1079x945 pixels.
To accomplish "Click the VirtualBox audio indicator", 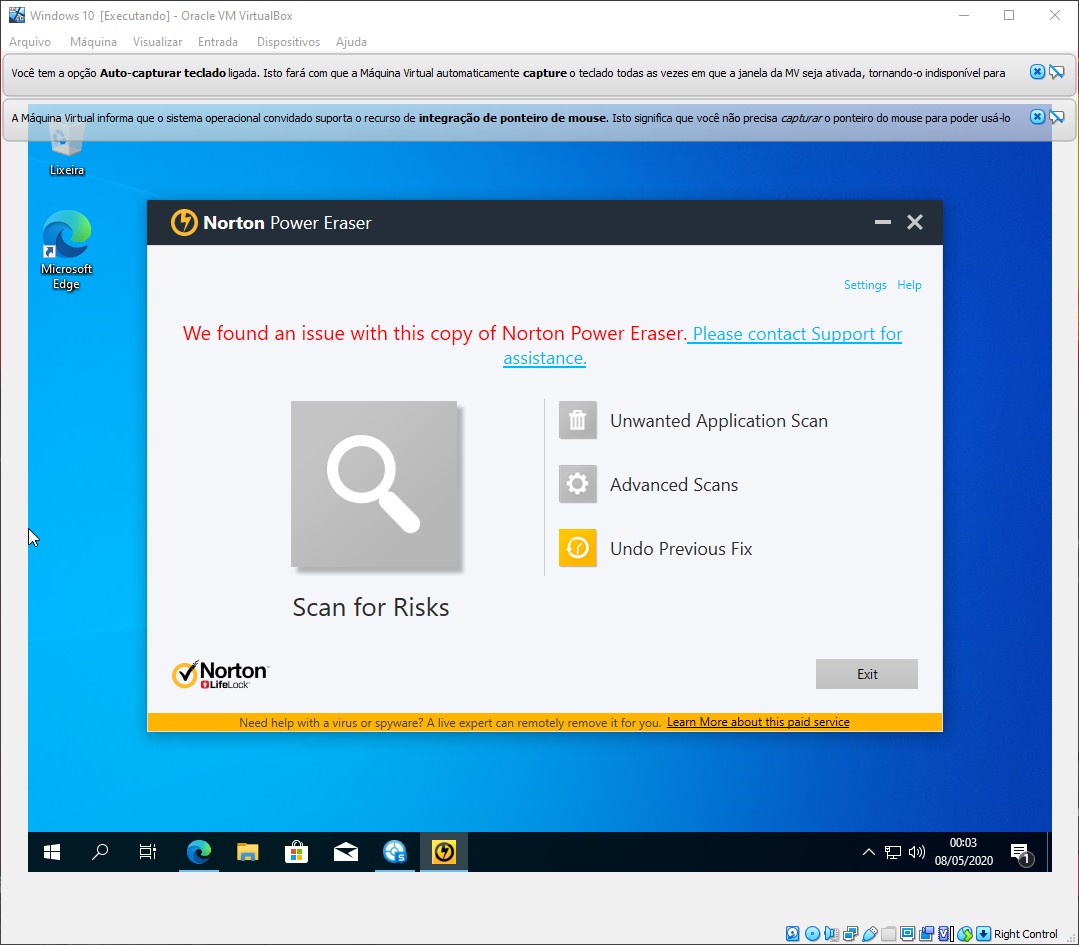I will [x=831, y=933].
